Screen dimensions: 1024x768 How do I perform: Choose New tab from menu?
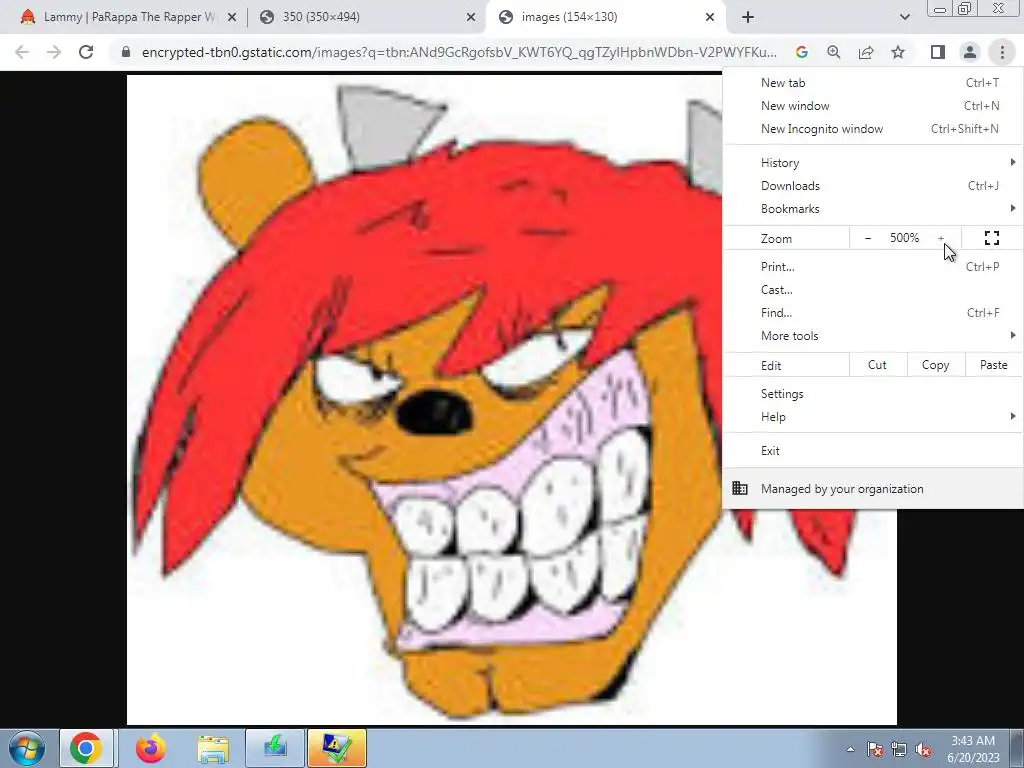click(x=872, y=82)
